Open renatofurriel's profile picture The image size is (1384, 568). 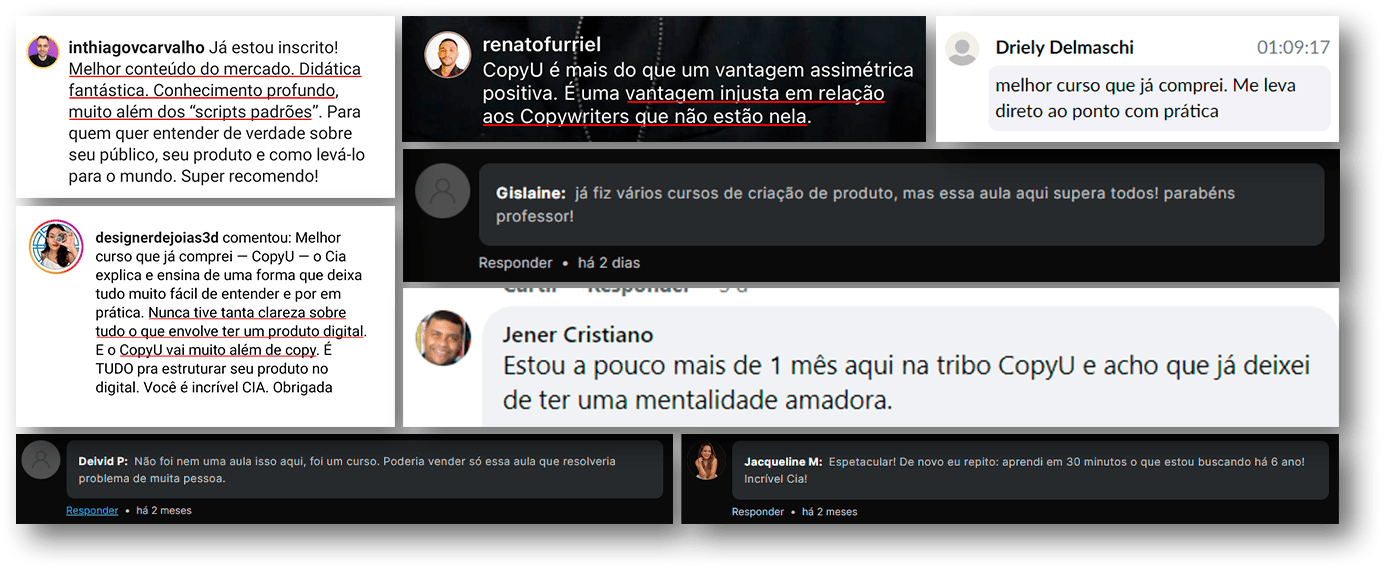pos(447,55)
